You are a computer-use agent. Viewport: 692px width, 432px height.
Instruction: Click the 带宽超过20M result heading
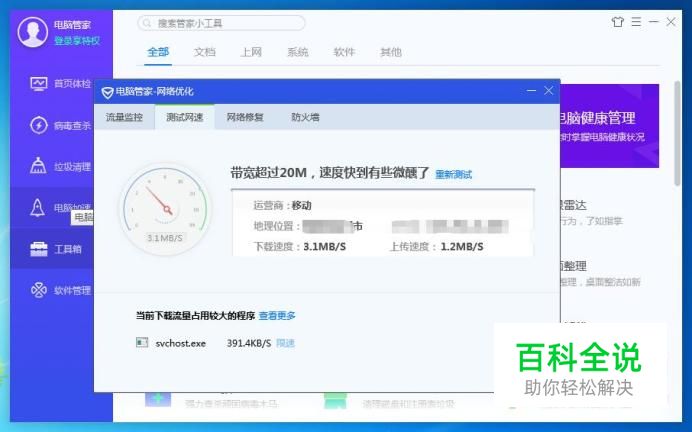click(x=330, y=173)
